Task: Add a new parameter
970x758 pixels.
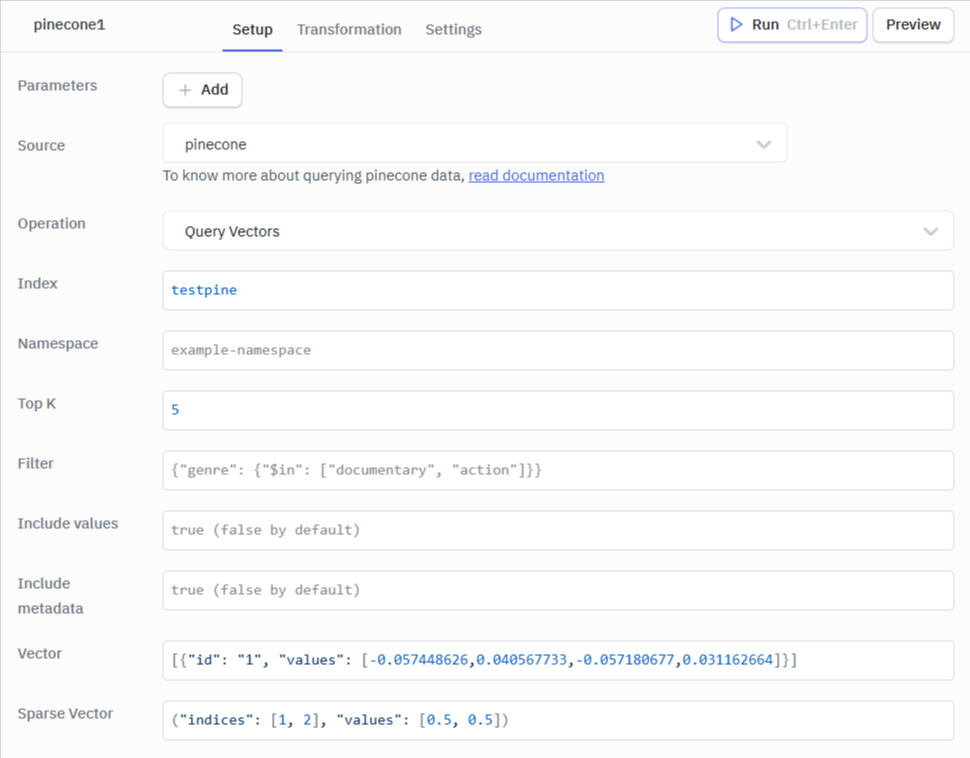Action: click(x=202, y=90)
